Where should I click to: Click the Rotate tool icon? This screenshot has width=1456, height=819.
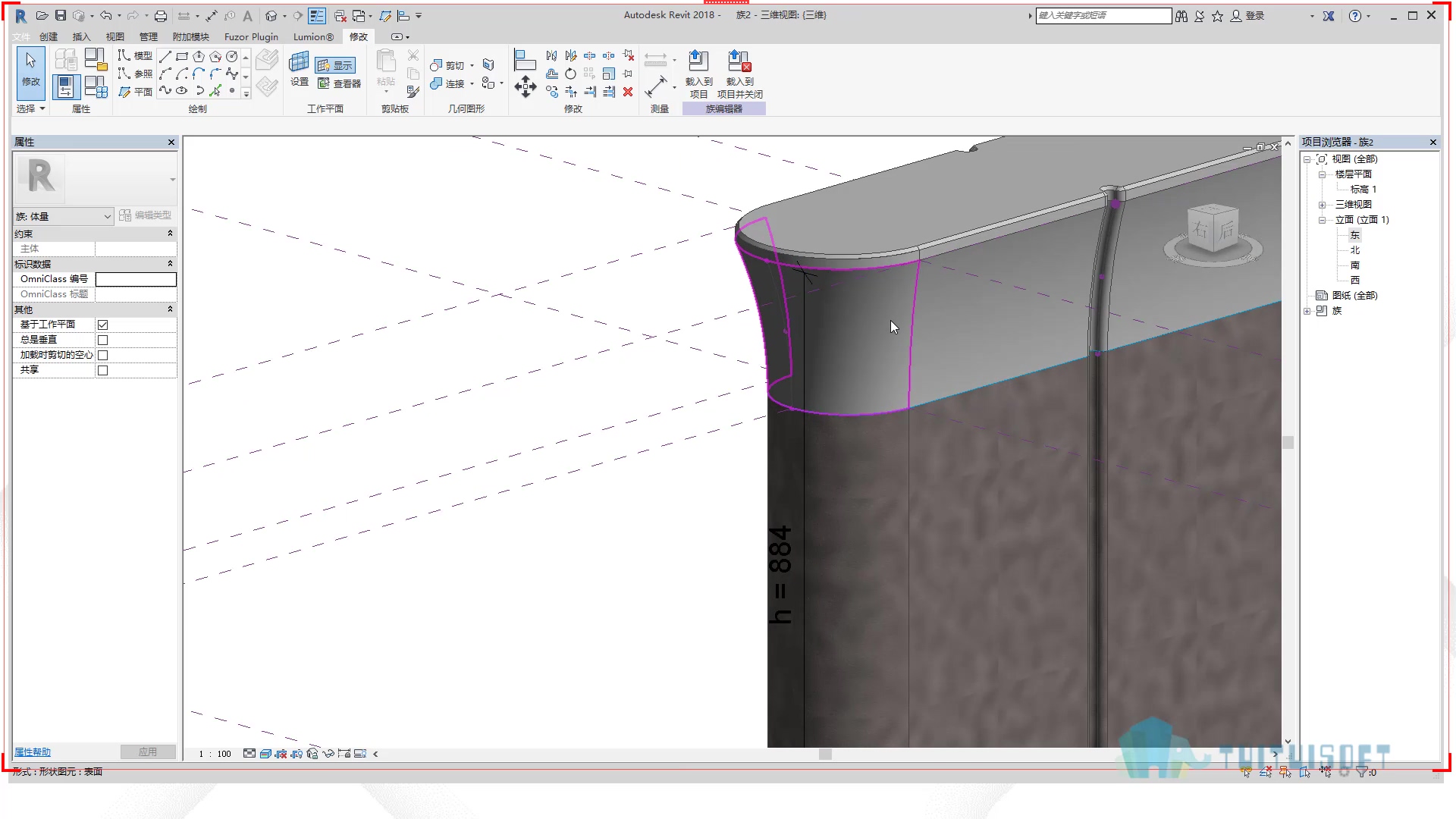(x=570, y=74)
